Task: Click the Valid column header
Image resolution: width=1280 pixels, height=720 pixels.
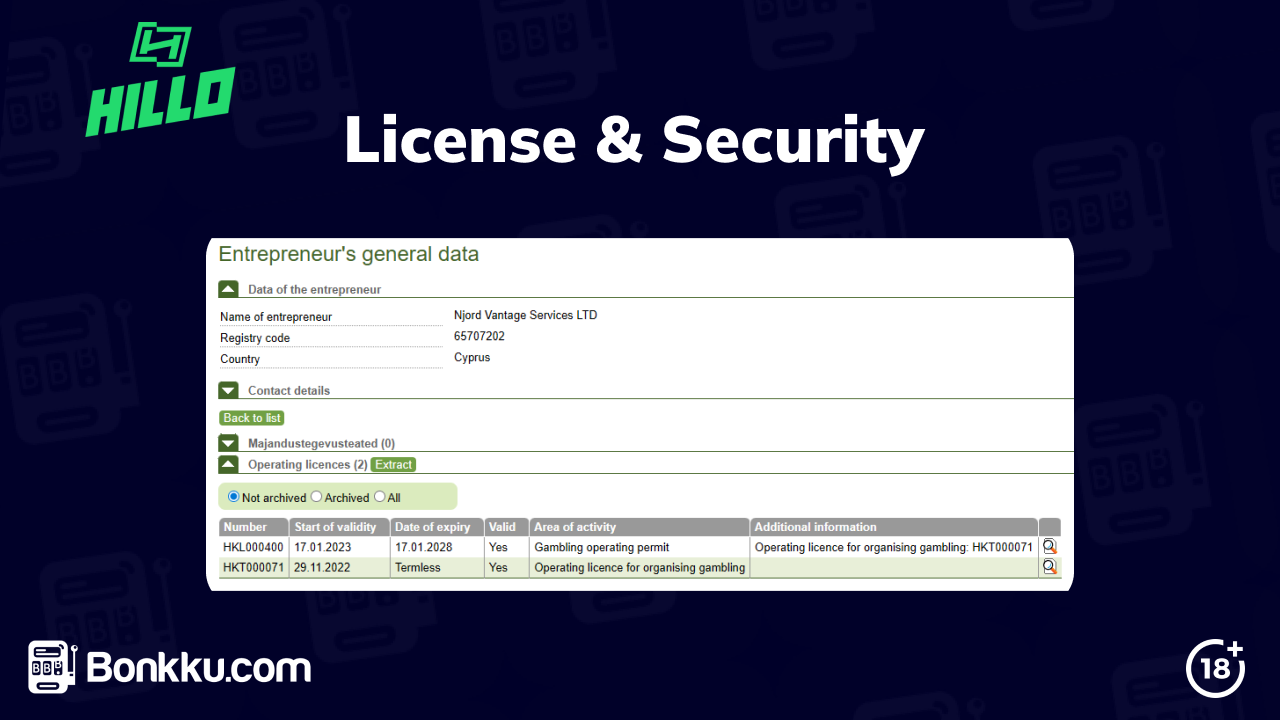Action: point(507,527)
